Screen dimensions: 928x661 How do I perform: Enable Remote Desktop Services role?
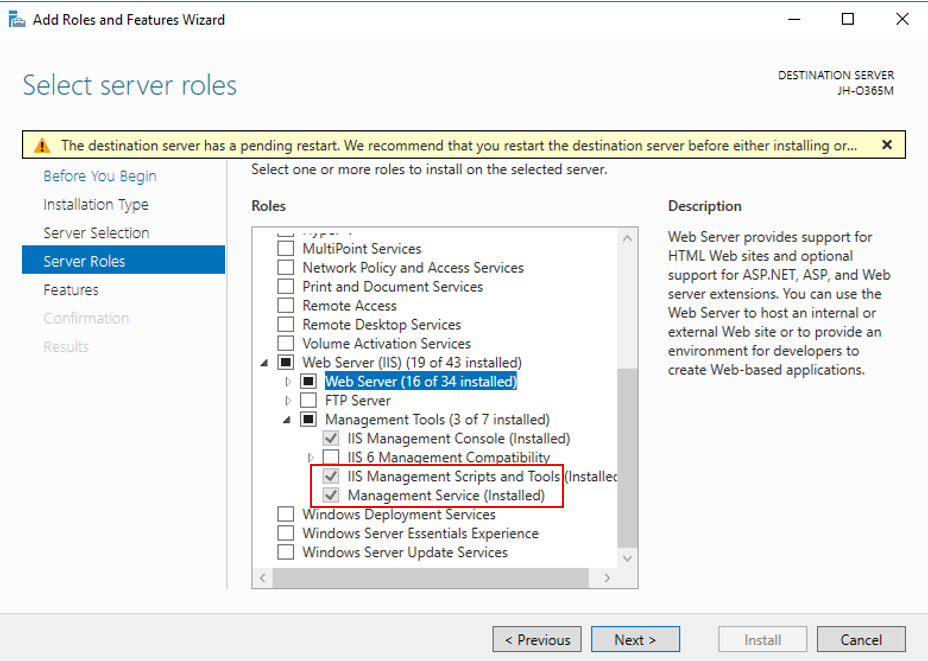click(x=286, y=324)
